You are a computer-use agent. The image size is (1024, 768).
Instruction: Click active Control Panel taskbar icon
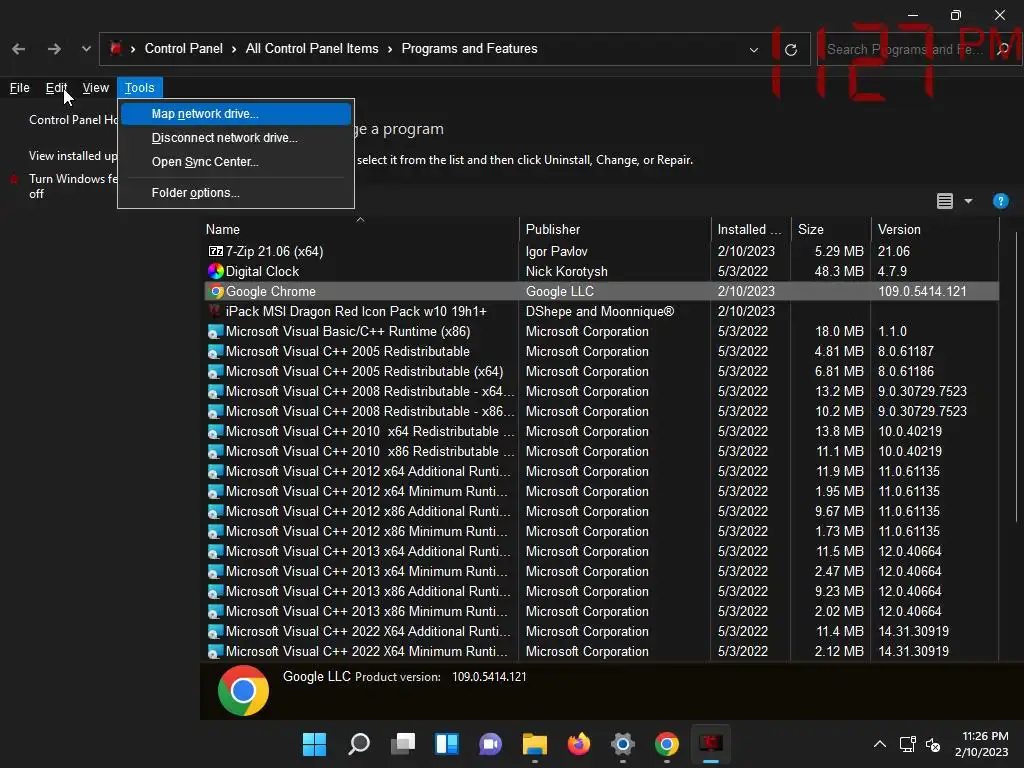pyautogui.click(x=711, y=744)
